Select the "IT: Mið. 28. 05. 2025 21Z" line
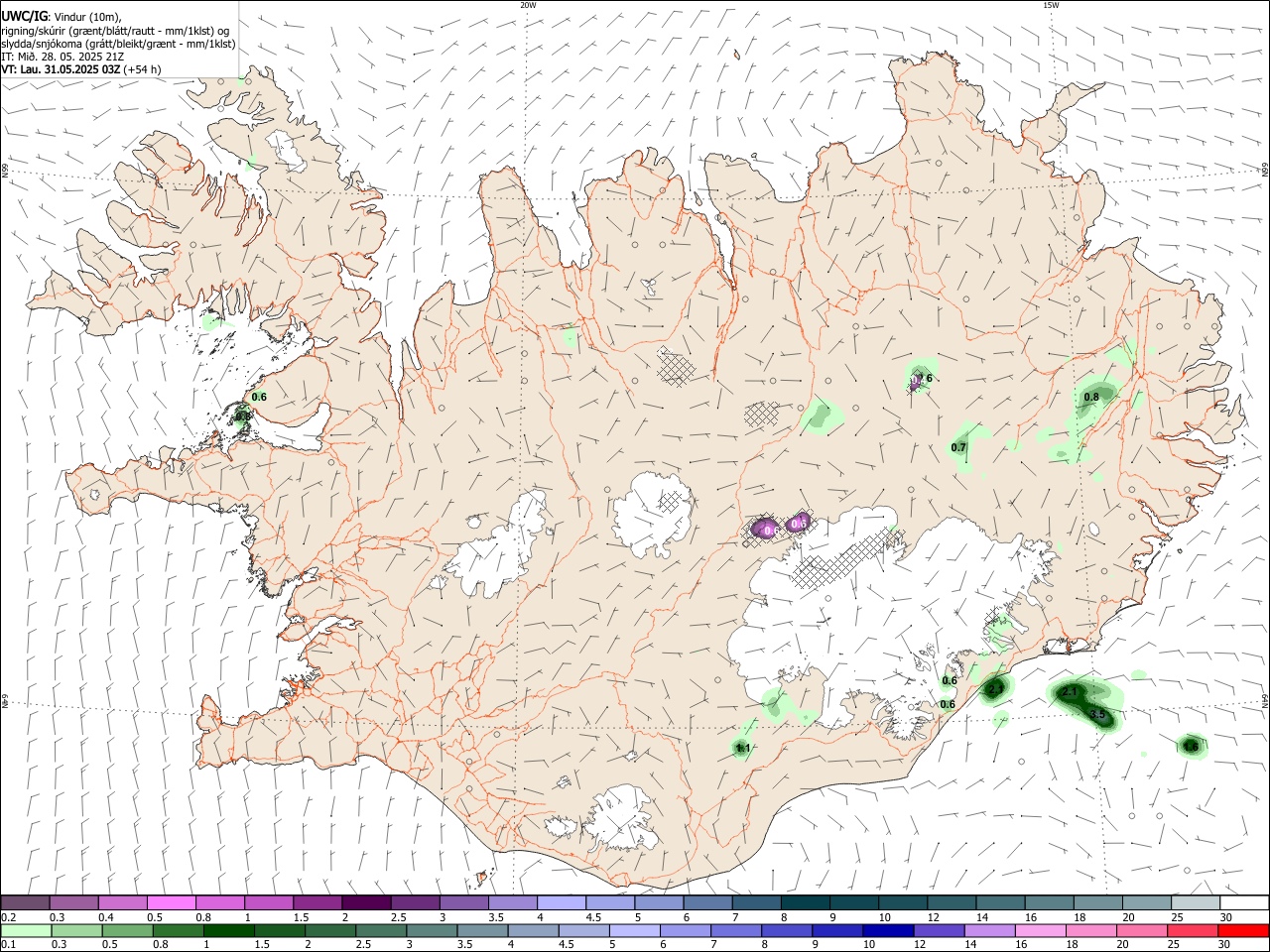1270x952 pixels. pyautogui.click(x=63, y=57)
